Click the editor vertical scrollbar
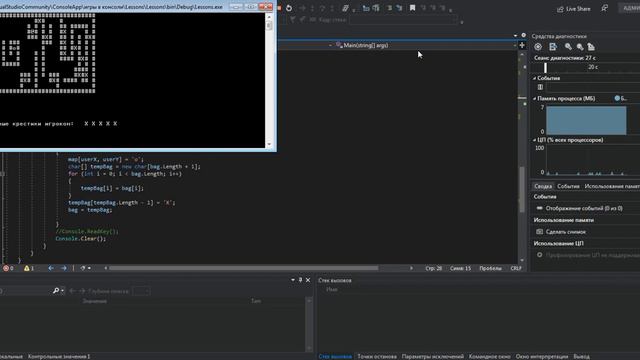The image size is (640, 360). [522, 189]
